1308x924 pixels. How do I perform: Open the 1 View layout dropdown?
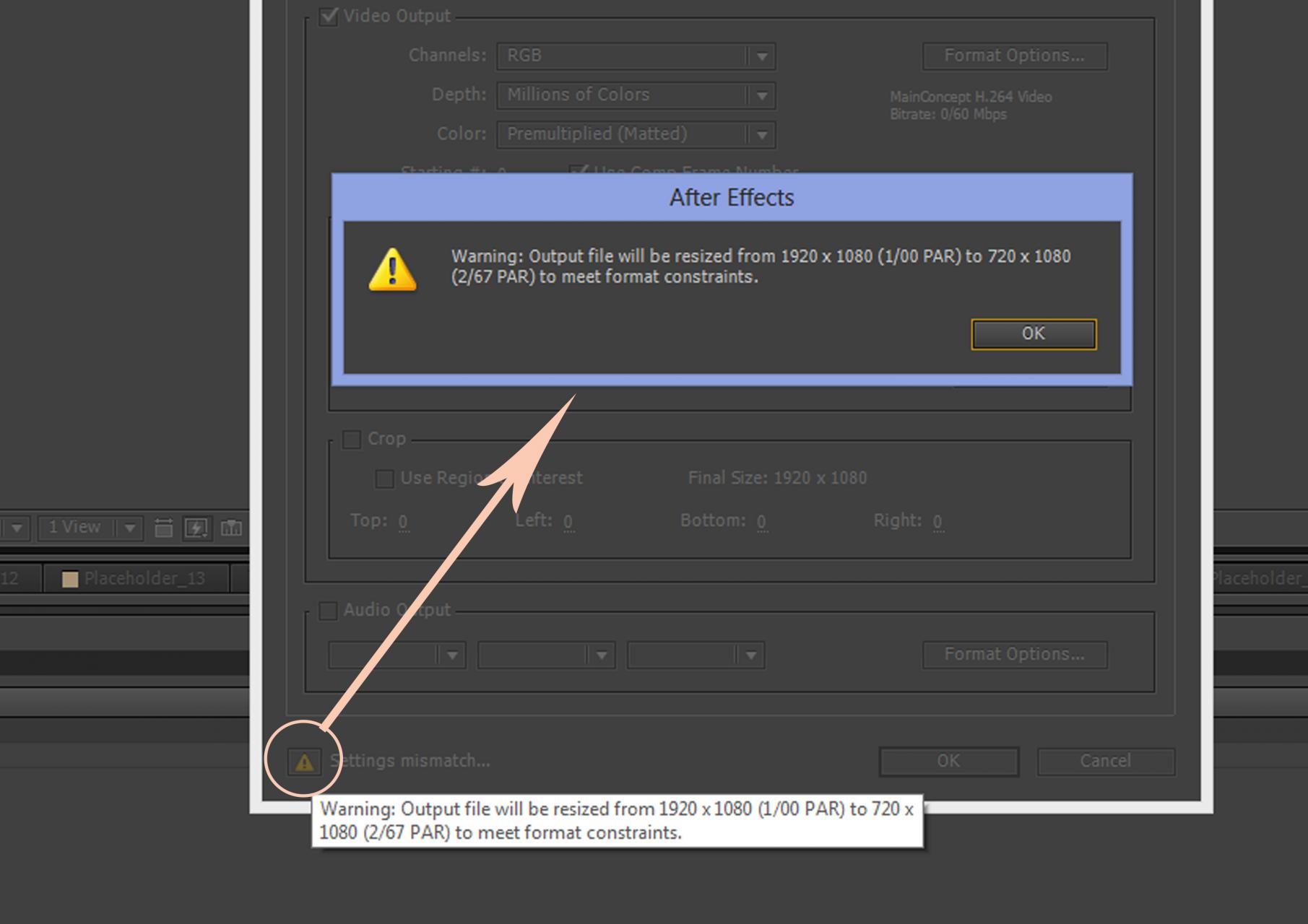(90, 528)
